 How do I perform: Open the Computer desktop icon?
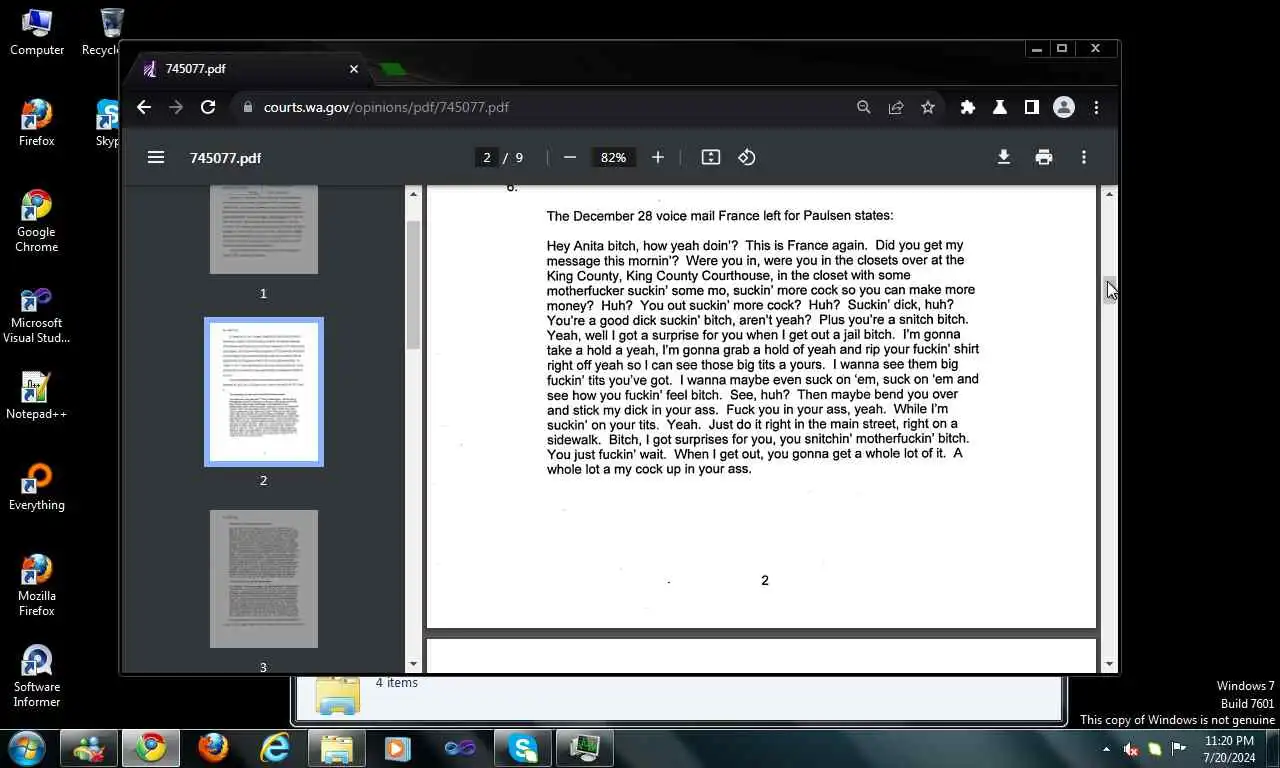click(37, 32)
